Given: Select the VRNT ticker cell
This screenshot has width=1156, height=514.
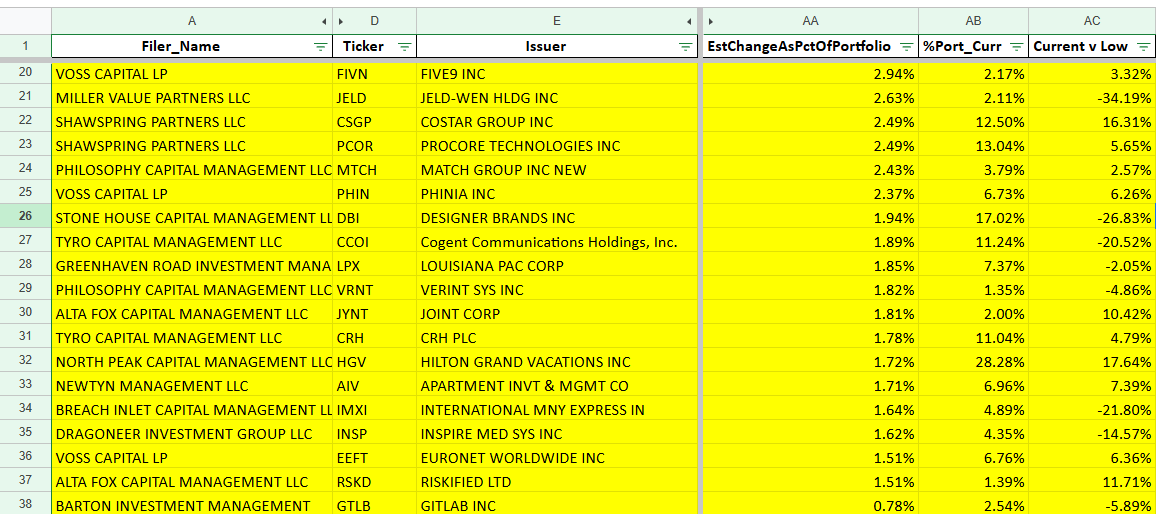Looking at the screenshot, I should (375, 290).
